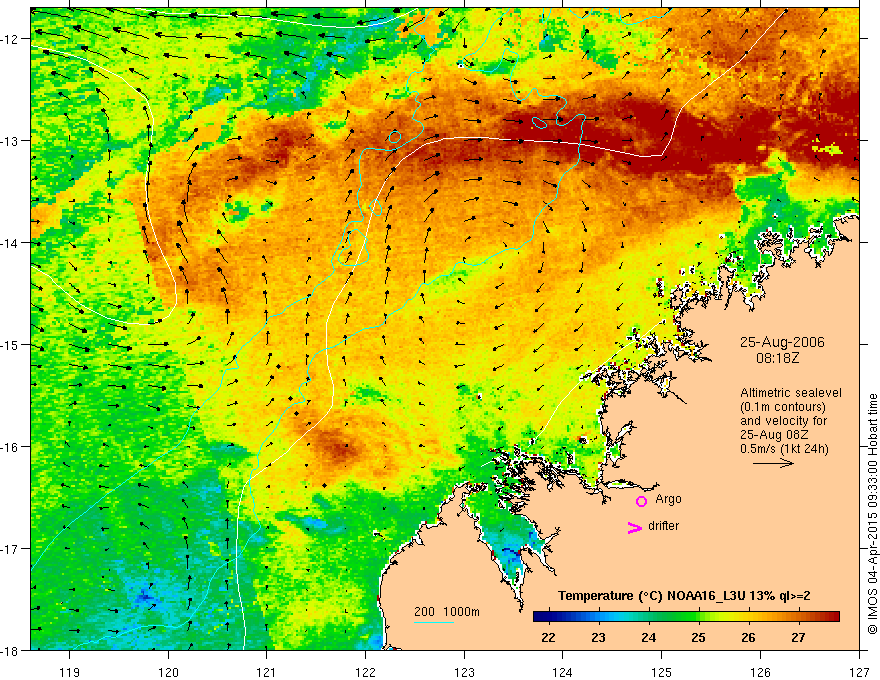
Task: Click the latitude -17 axis label
Action: point(11,548)
